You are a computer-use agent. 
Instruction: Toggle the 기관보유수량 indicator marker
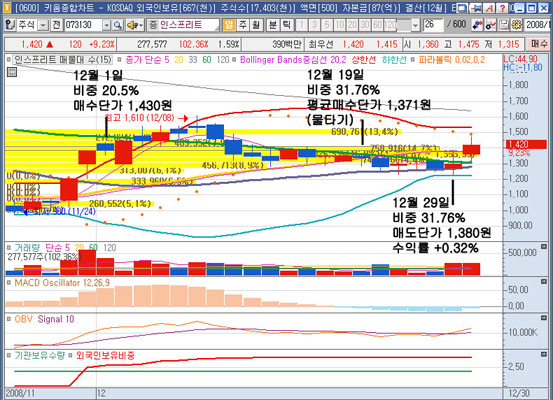pos(9,356)
